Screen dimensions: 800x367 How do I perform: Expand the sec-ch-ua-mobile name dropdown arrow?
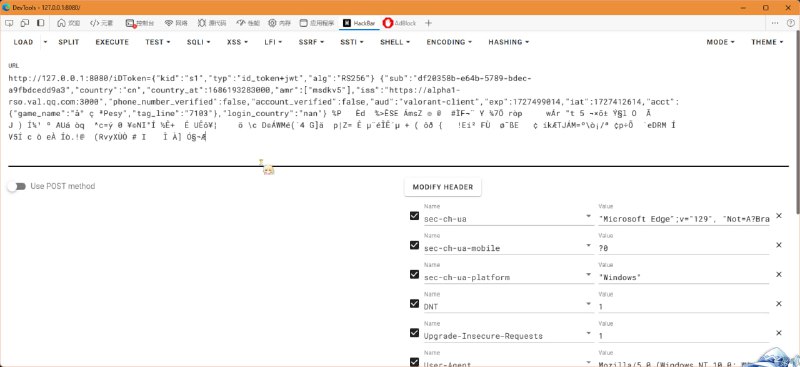coord(589,246)
